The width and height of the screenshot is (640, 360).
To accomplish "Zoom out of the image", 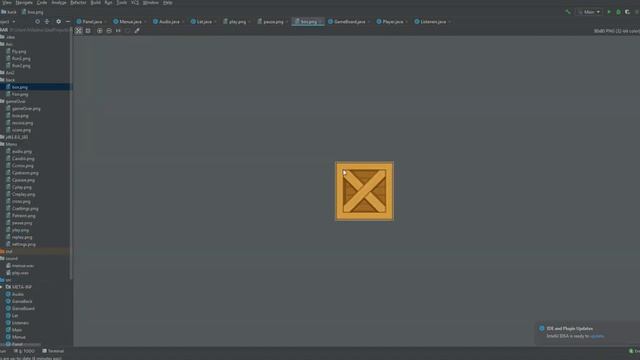I will [109, 31].
